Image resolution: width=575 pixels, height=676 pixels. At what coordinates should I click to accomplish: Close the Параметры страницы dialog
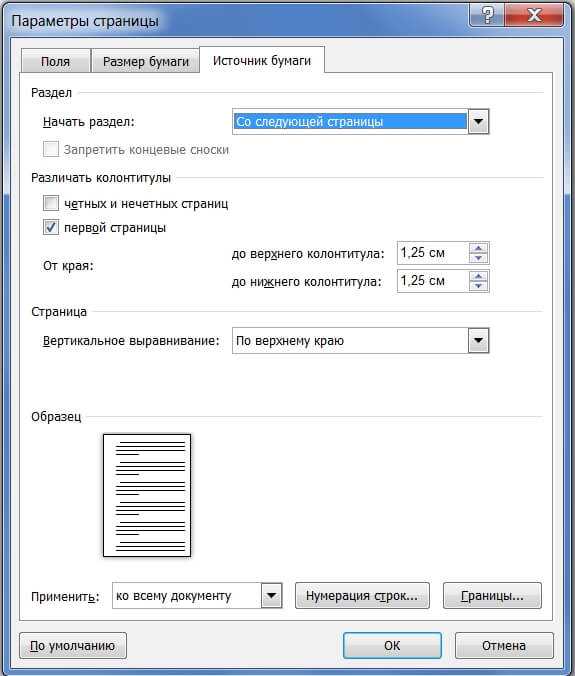(x=534, y=16)
